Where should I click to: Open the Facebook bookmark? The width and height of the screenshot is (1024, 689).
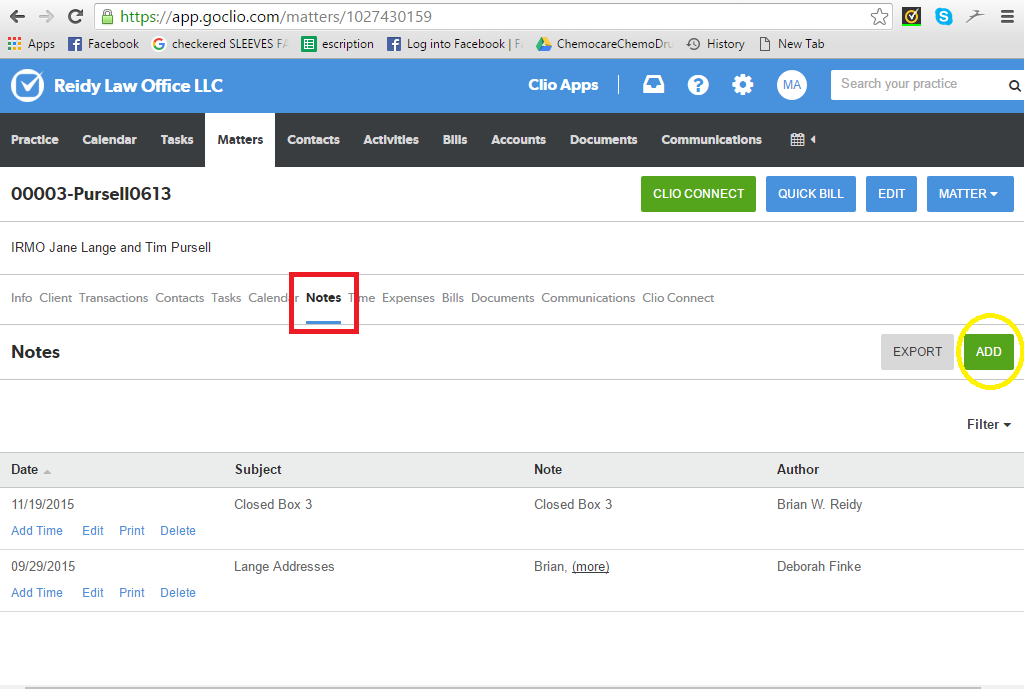pos(104,44)
